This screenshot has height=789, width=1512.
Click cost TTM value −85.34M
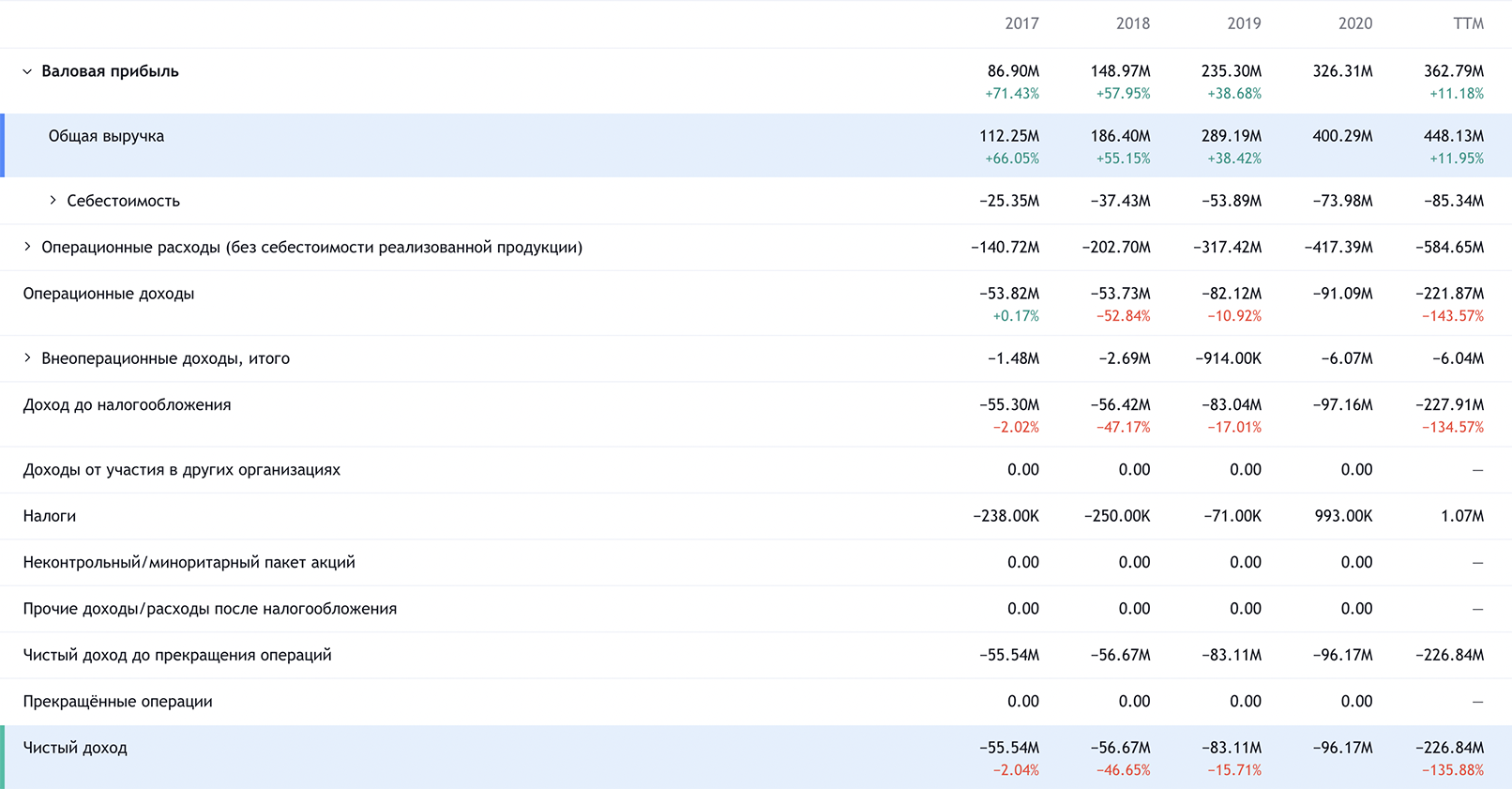click(x=1454, y=201)
